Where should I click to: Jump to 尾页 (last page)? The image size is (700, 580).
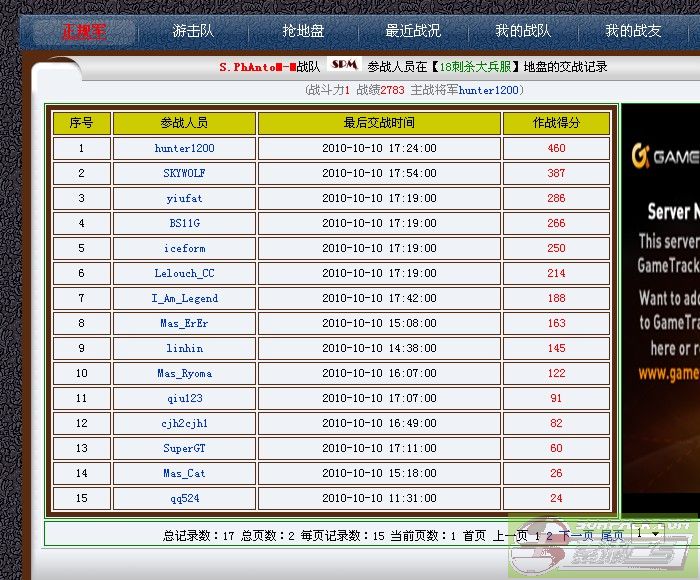611,536
